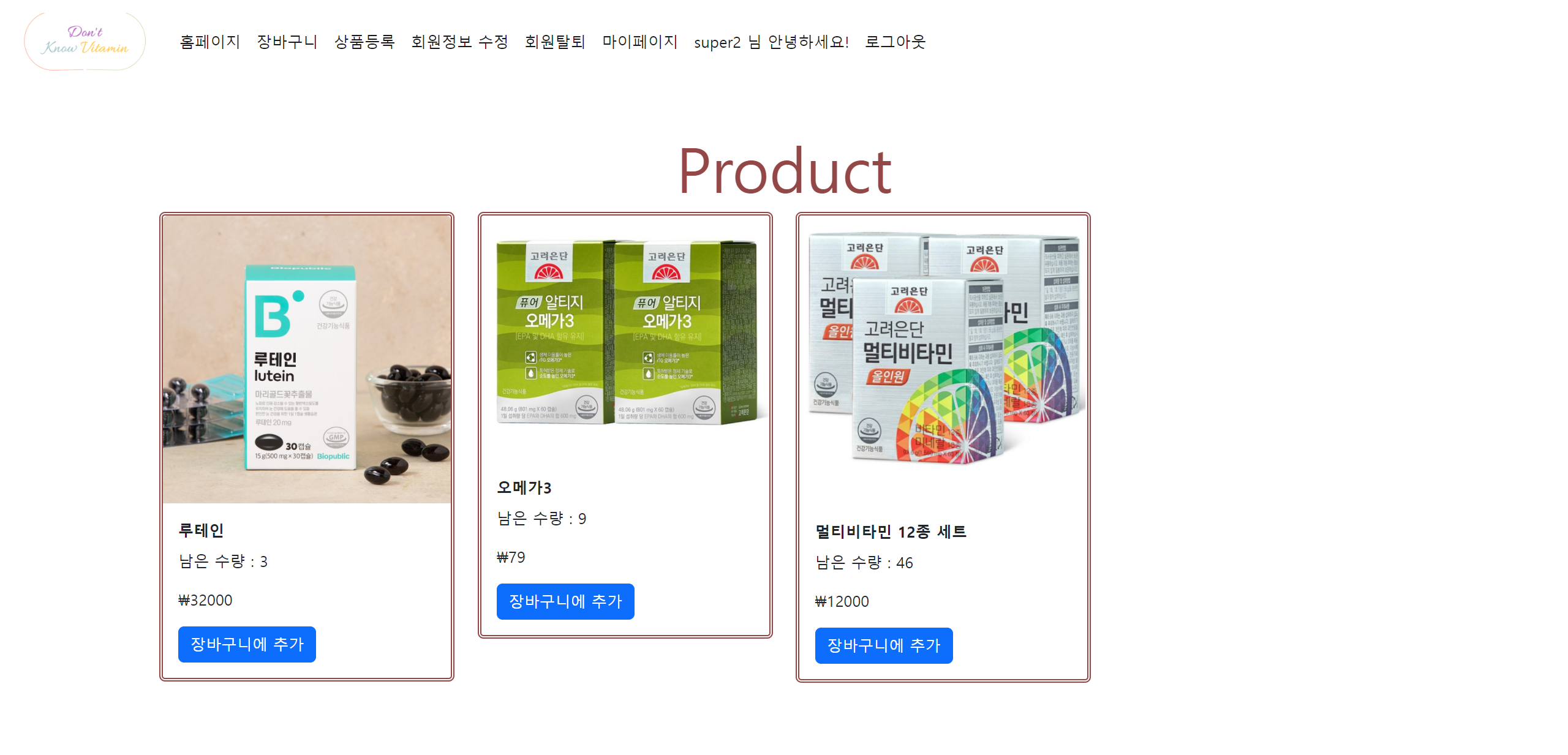
Task: Click the 루테인 lutein product image
Action: click(307, 359)
